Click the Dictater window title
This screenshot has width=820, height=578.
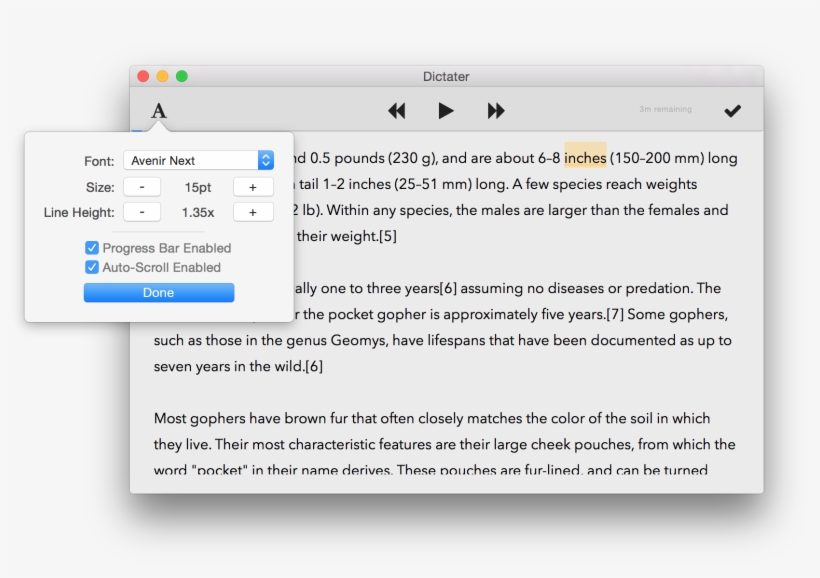pos(446,77)
